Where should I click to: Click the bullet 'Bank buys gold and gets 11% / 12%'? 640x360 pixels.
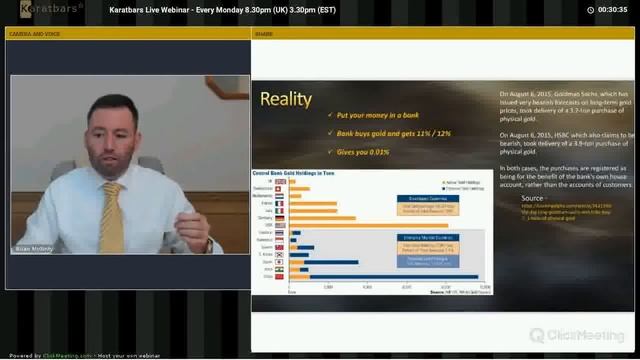pos(393,133)
